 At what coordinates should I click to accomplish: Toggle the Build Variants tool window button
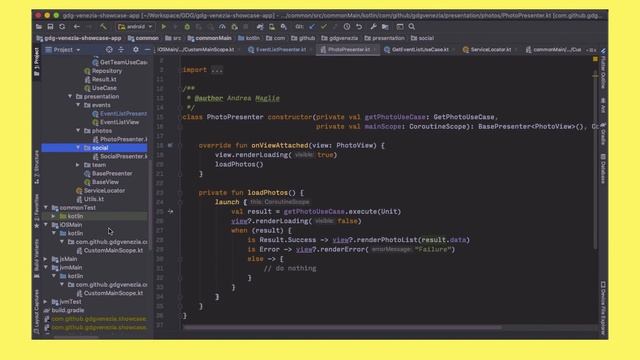pos(36,258)
